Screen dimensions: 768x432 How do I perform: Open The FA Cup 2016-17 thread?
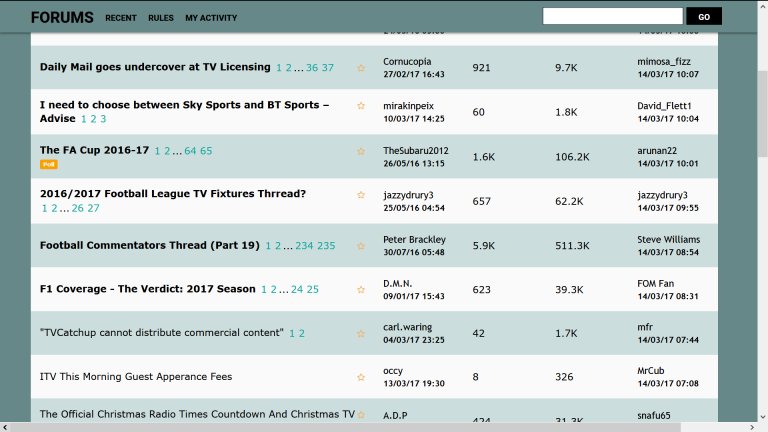pos(94,150)
